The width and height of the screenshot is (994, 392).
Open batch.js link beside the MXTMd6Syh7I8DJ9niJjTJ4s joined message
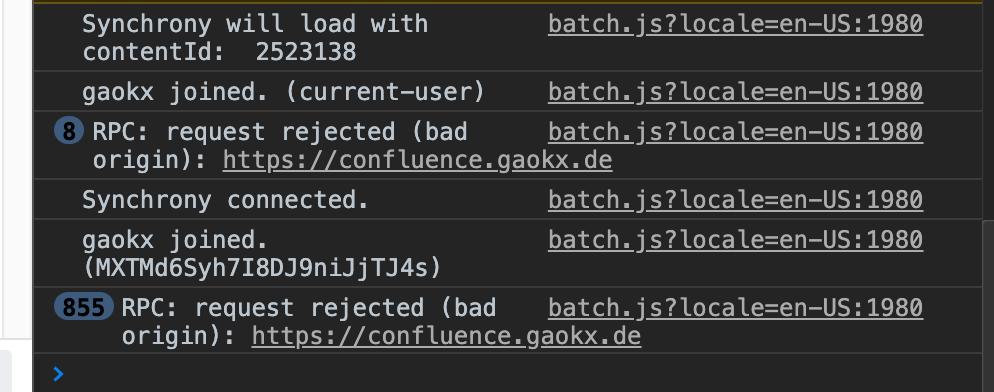tap(735, 240)
